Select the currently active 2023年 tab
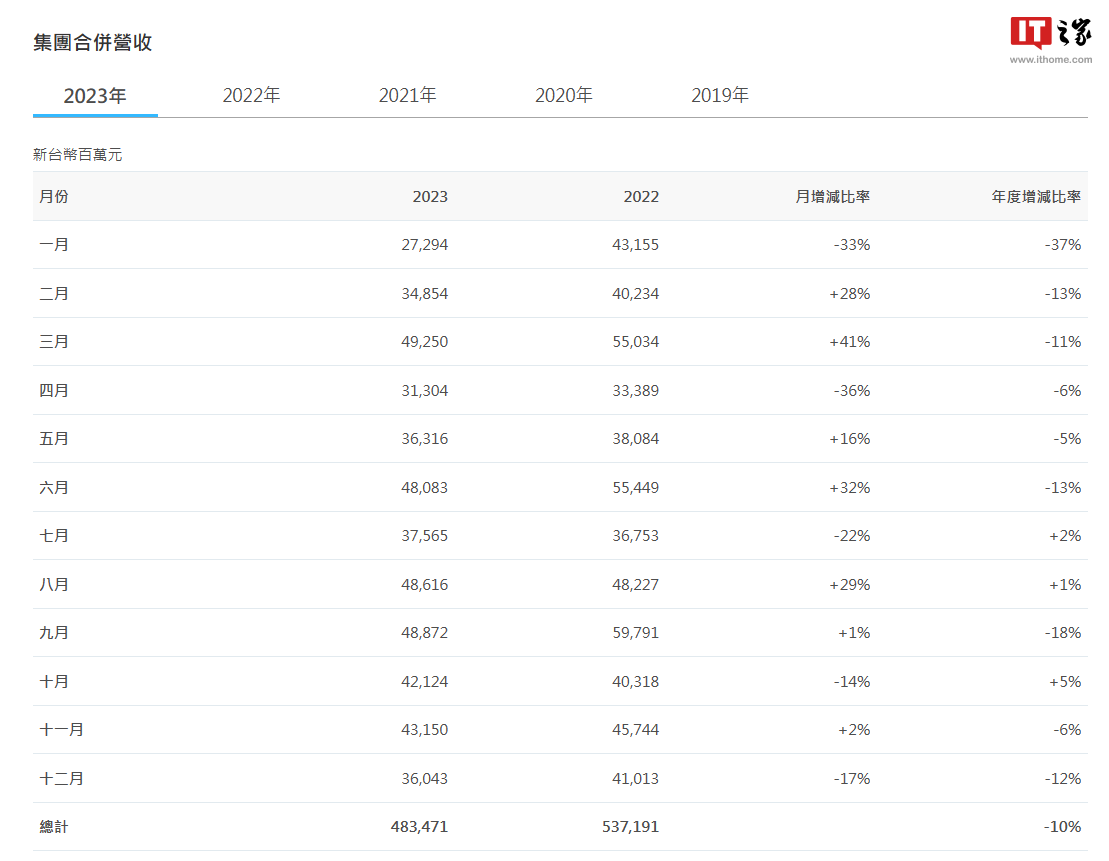 (95, 95)
